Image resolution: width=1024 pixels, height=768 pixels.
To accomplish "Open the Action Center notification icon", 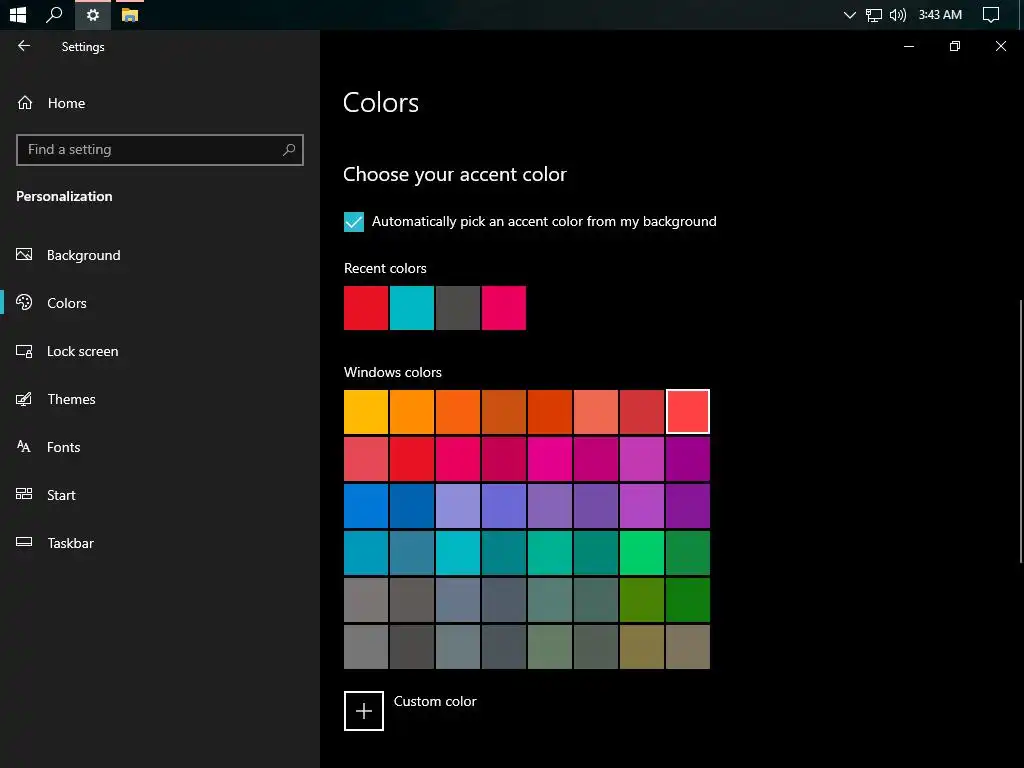I will (991, 15).
